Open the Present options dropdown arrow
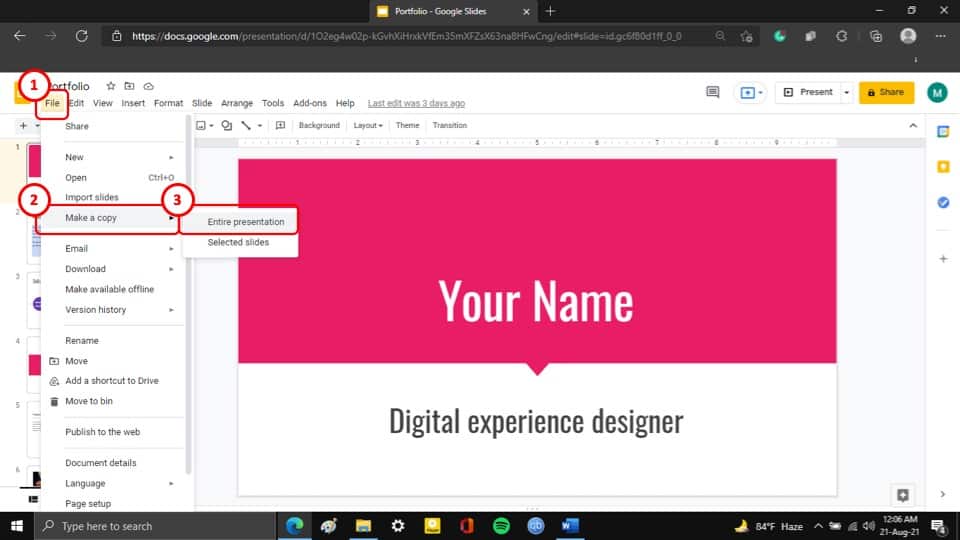 [x=846, y=92]
